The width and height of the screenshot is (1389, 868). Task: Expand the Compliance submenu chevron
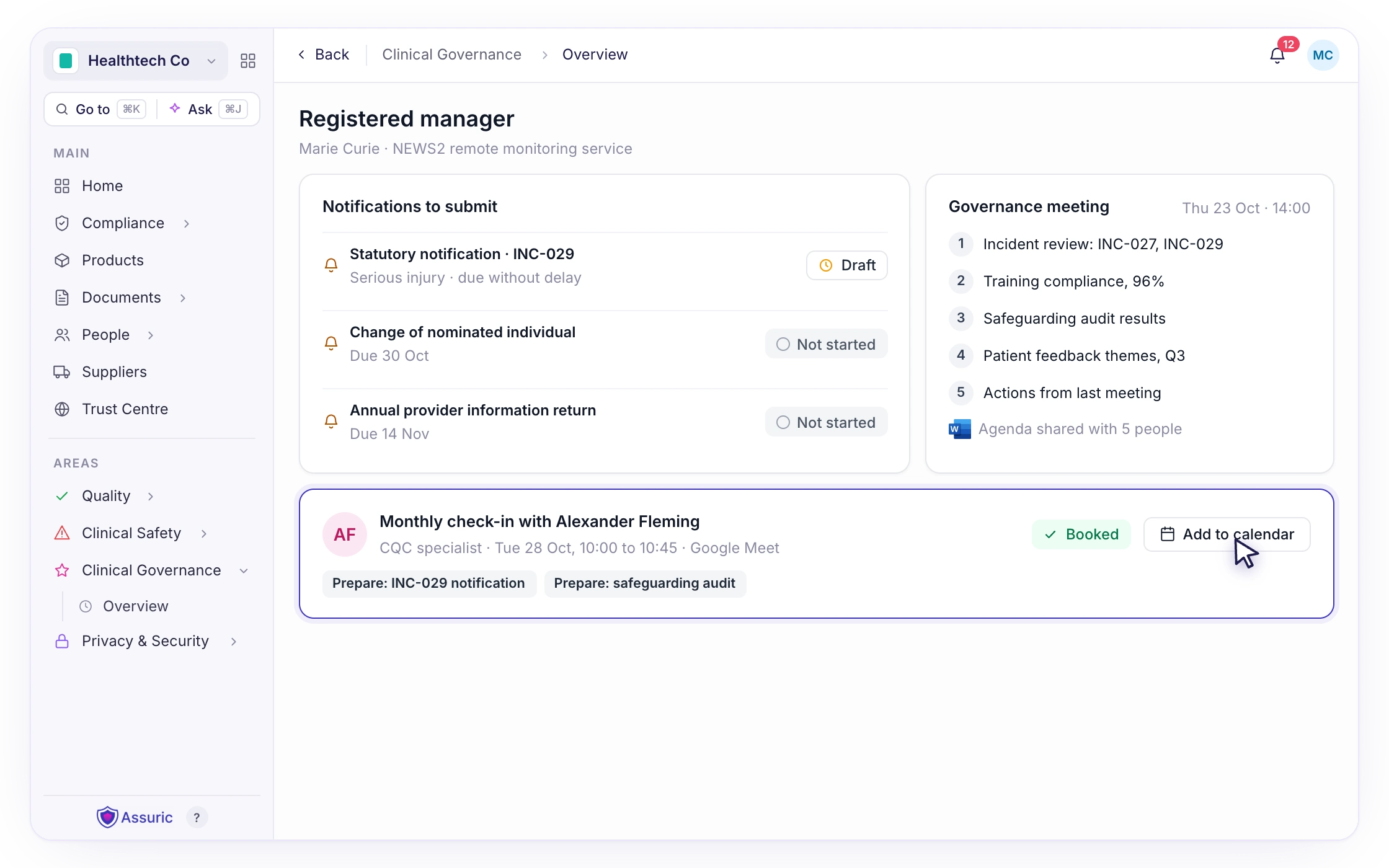coord(187,223)
